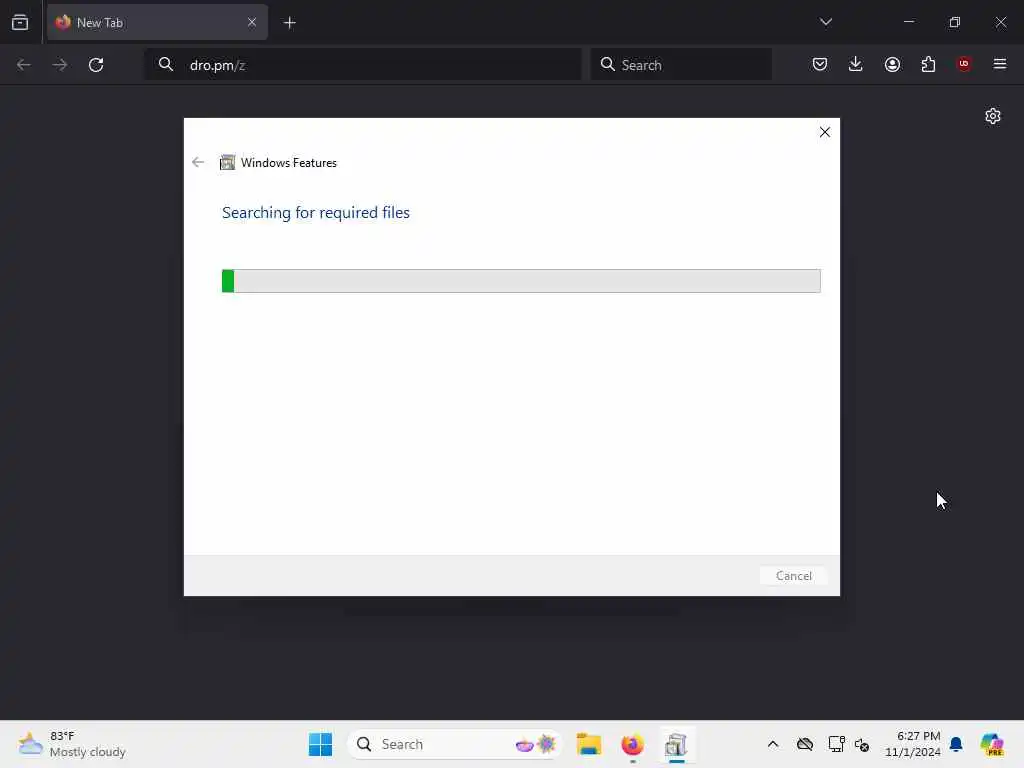This screenshot has height=768, width=1024.
Task: Open the weather widget showing 83°F
Action: pyautogui.click(x=72, y=744)
